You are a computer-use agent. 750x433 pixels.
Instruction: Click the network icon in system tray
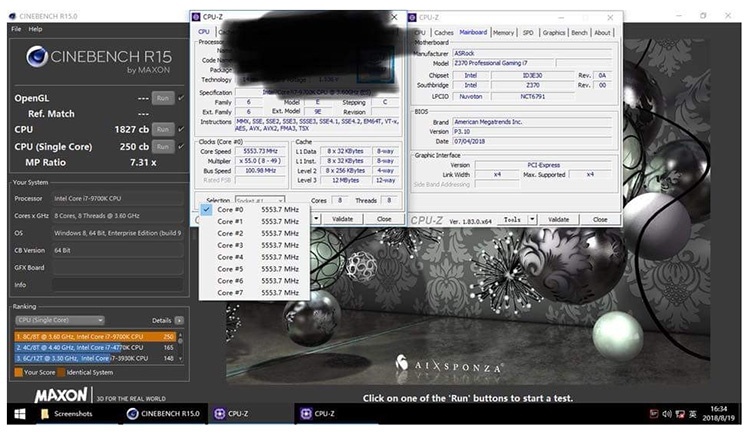[680, 414]
